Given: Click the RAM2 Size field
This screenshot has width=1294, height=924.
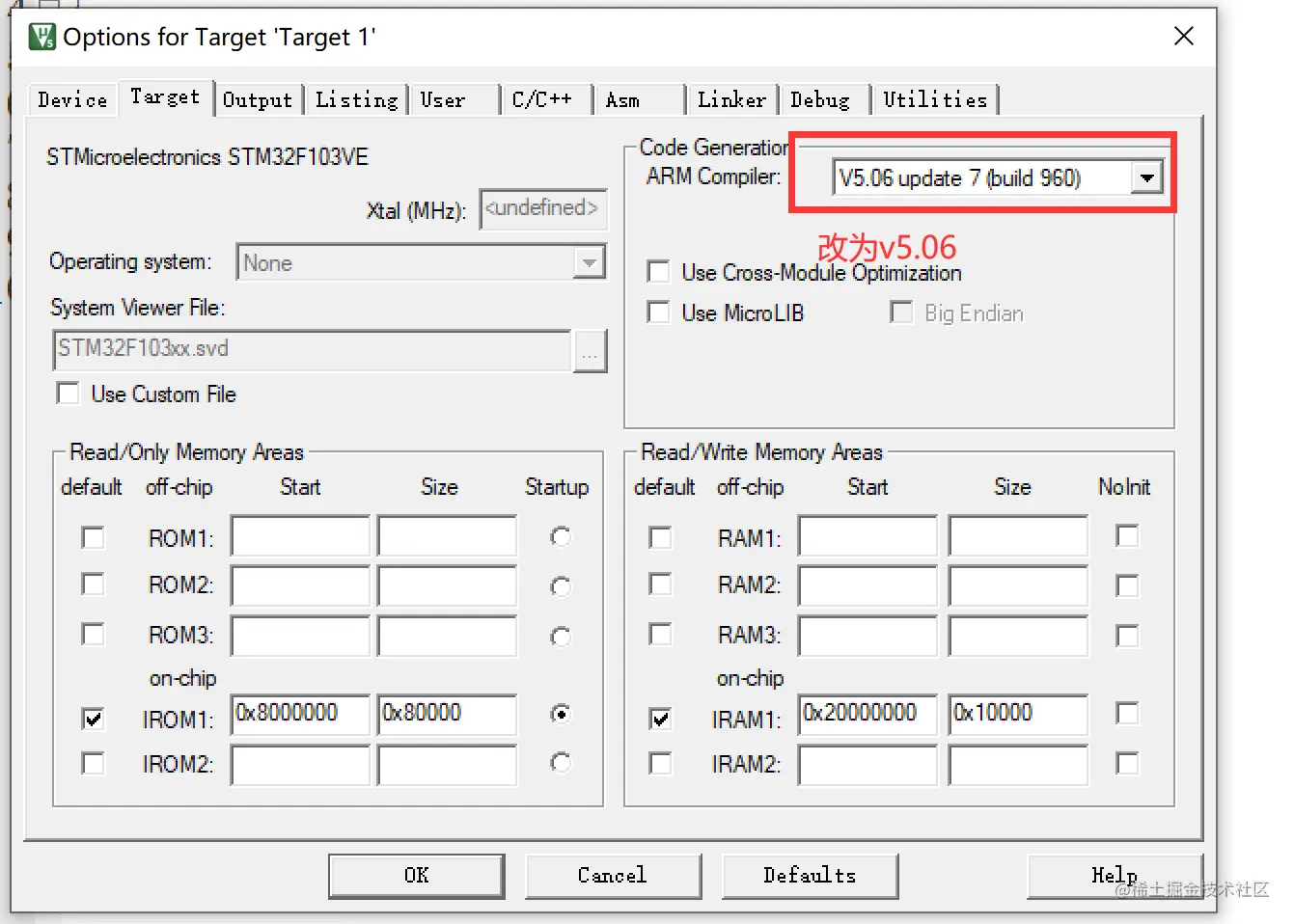Looking at the screenshot, I should coord(1018,586).
